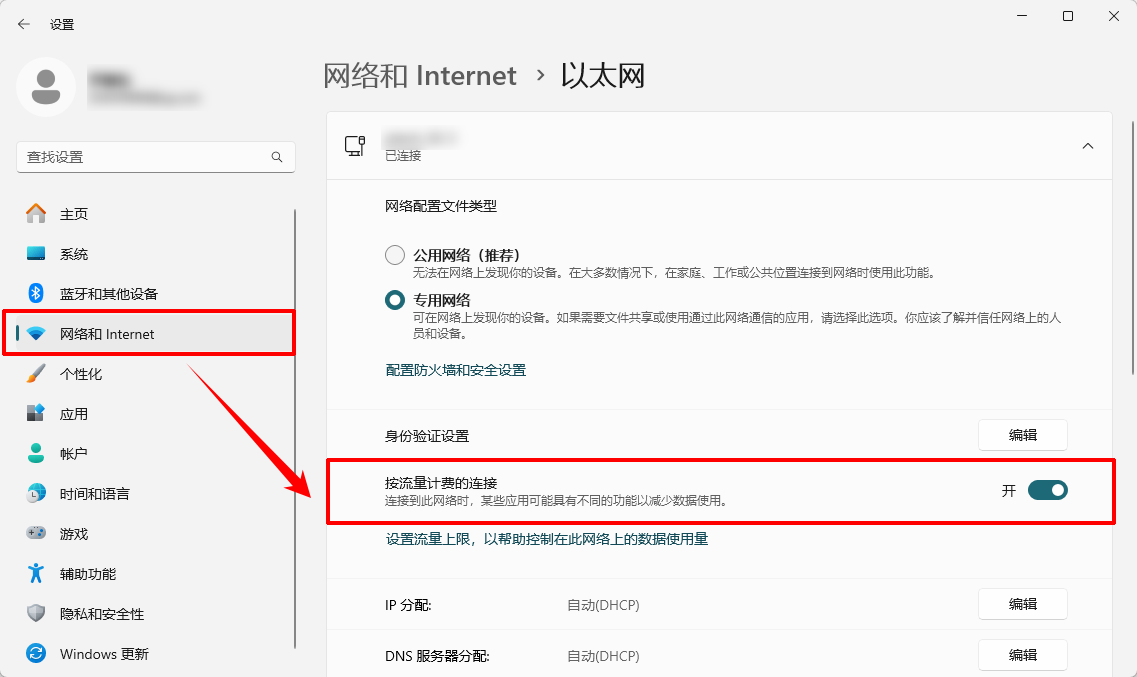1137x677 pixels.
Task: Click the back arrow in Settings header
Action: pyautogui.click(x=24, y=24)
